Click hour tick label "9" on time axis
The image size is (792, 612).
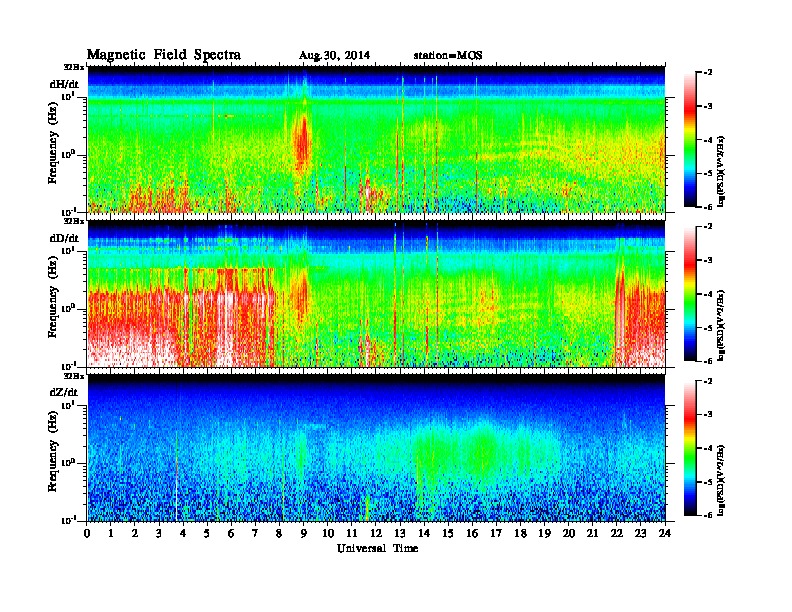[304, 533]
